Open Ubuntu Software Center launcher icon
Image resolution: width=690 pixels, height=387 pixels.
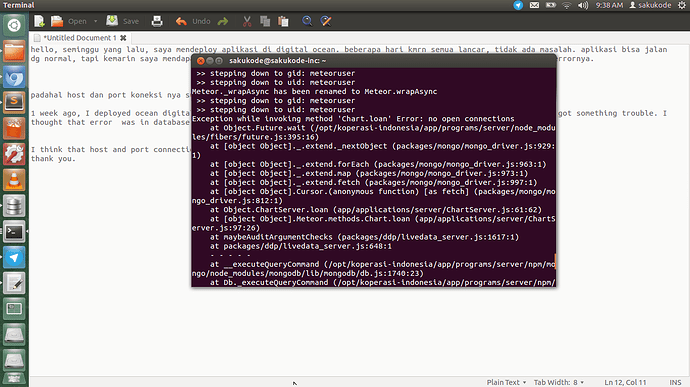(14, 129)
